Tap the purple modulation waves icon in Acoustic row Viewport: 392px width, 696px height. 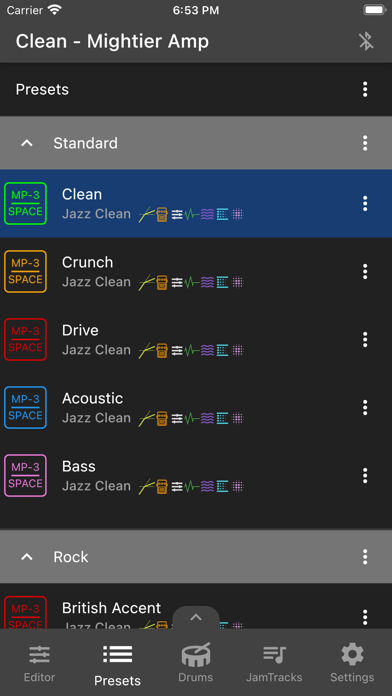point(207,419)
